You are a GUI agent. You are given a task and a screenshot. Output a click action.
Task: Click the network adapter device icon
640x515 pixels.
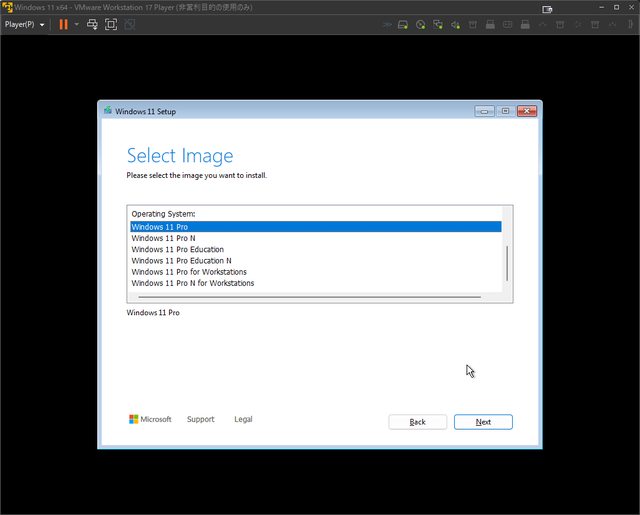tap(438, 24)
